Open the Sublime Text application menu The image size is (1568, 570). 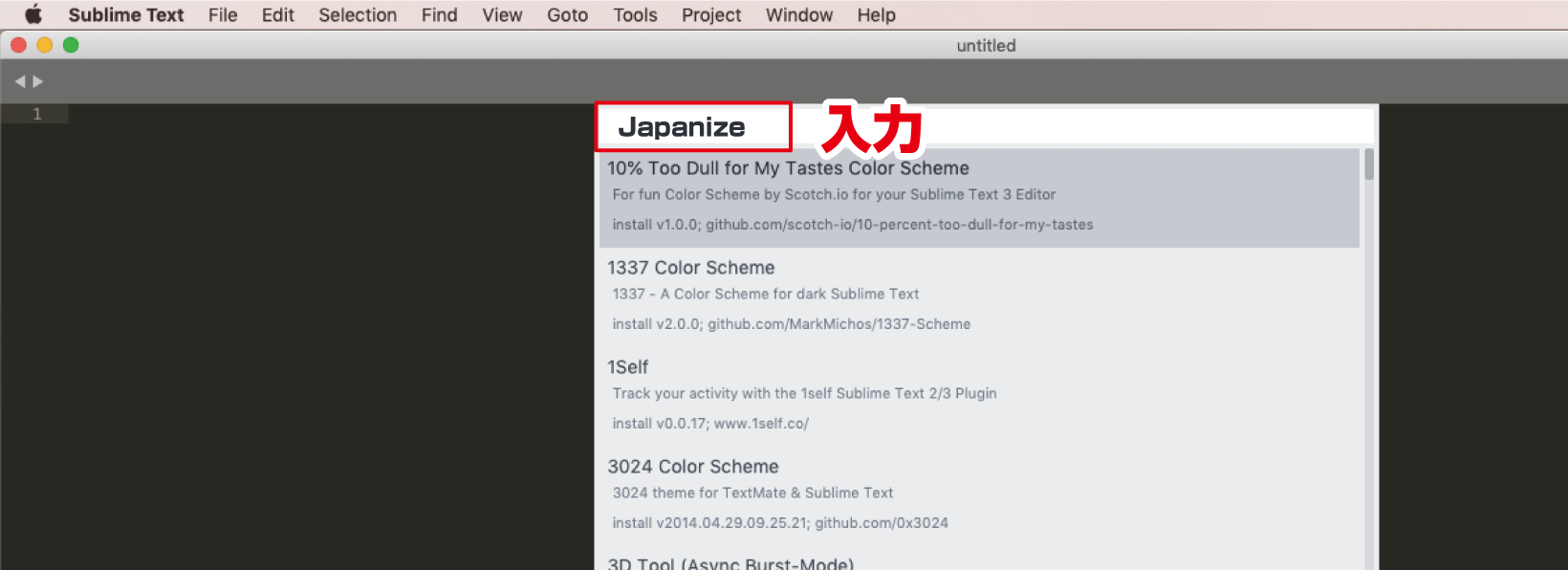pyautogui.click(x=125, y=15)
